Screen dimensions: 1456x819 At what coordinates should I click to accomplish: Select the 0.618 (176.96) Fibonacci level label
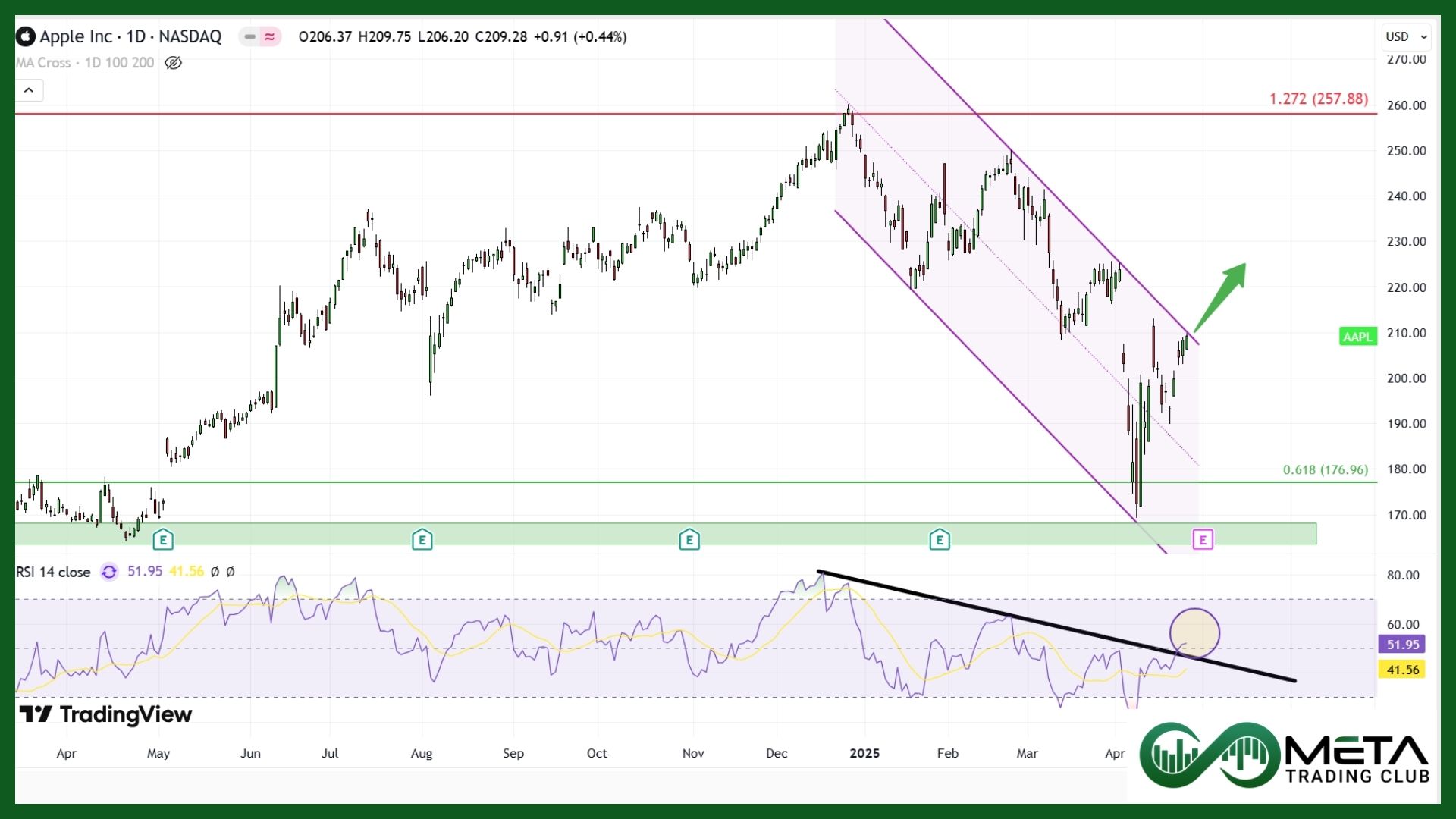tap(1326, 469)
